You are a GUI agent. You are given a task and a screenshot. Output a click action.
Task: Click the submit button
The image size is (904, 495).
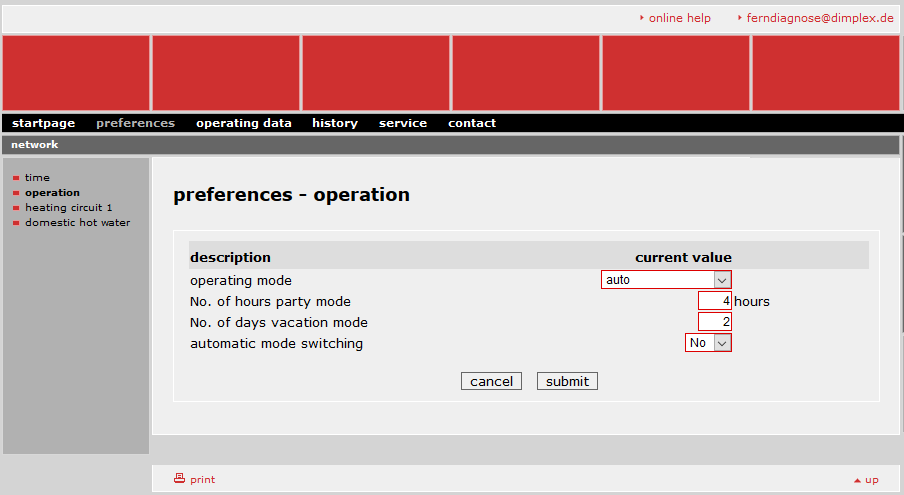[x=567, y=381]
